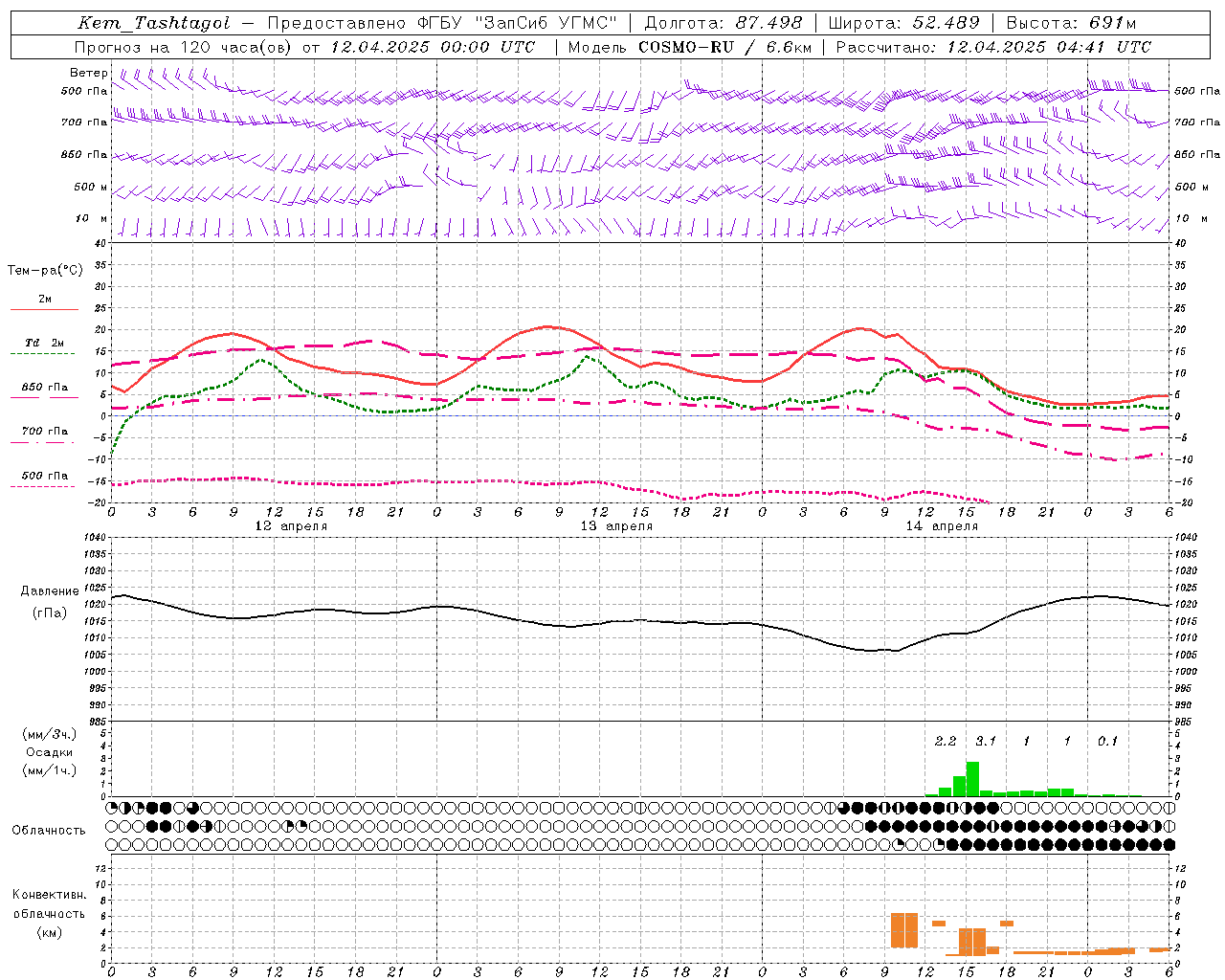The width and height of the screenshot is (1225, 980).
Task: Click the '(мм/1ч.)' precipitation unit label
Action: click(50, 770)
